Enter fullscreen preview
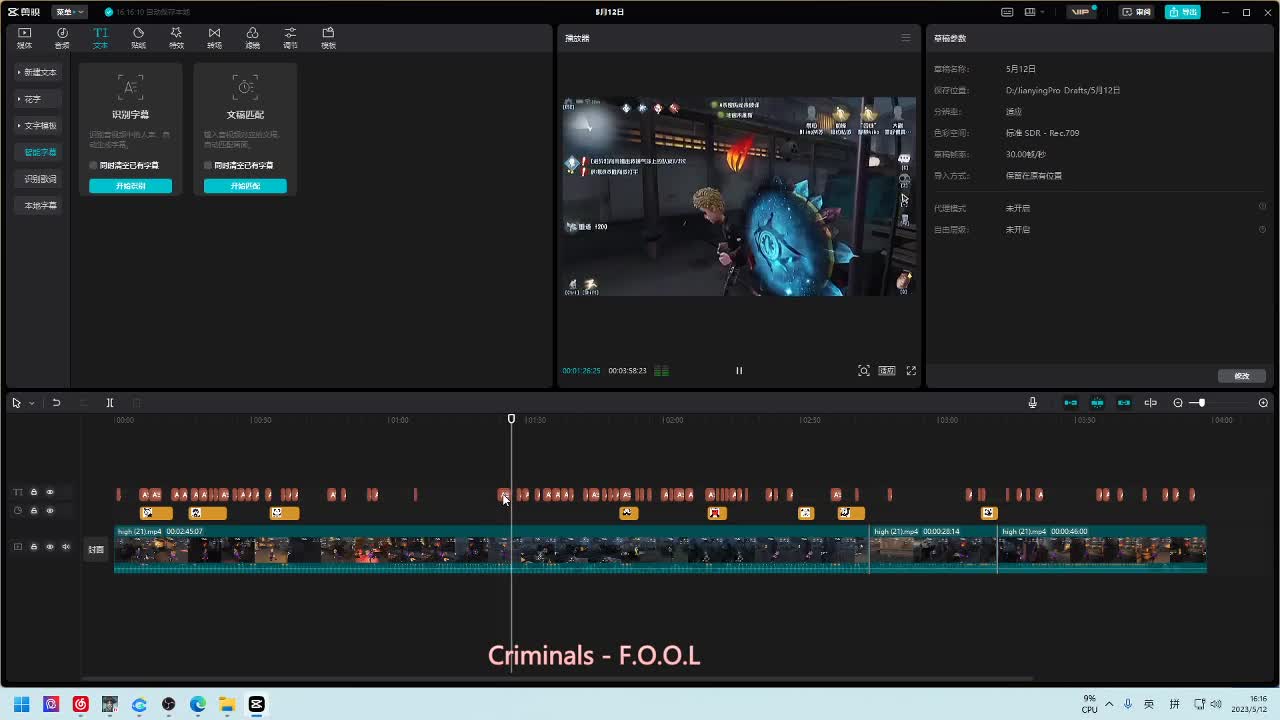 [911, 371]
